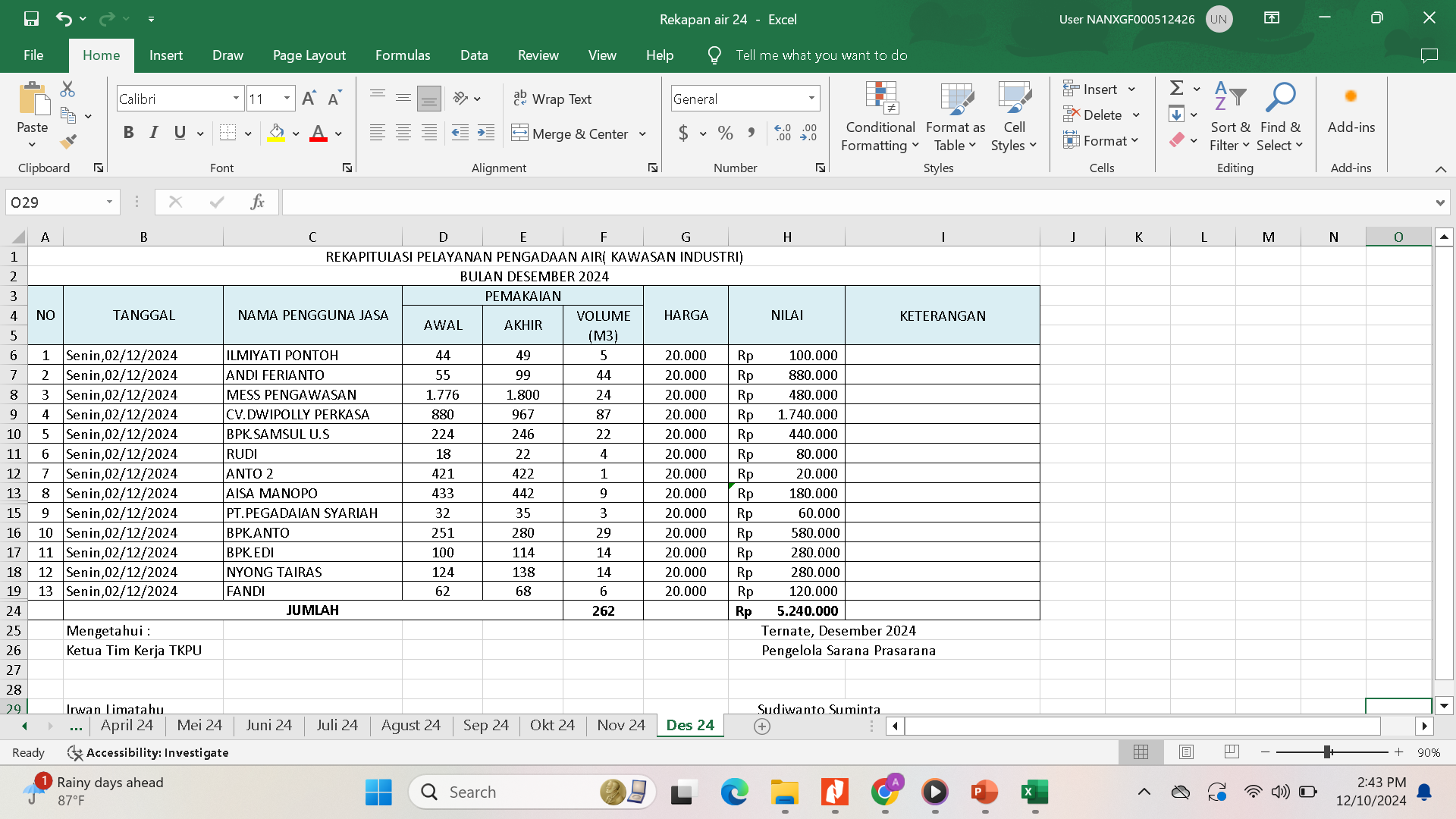Apply Comma Style format

(752, 133)
